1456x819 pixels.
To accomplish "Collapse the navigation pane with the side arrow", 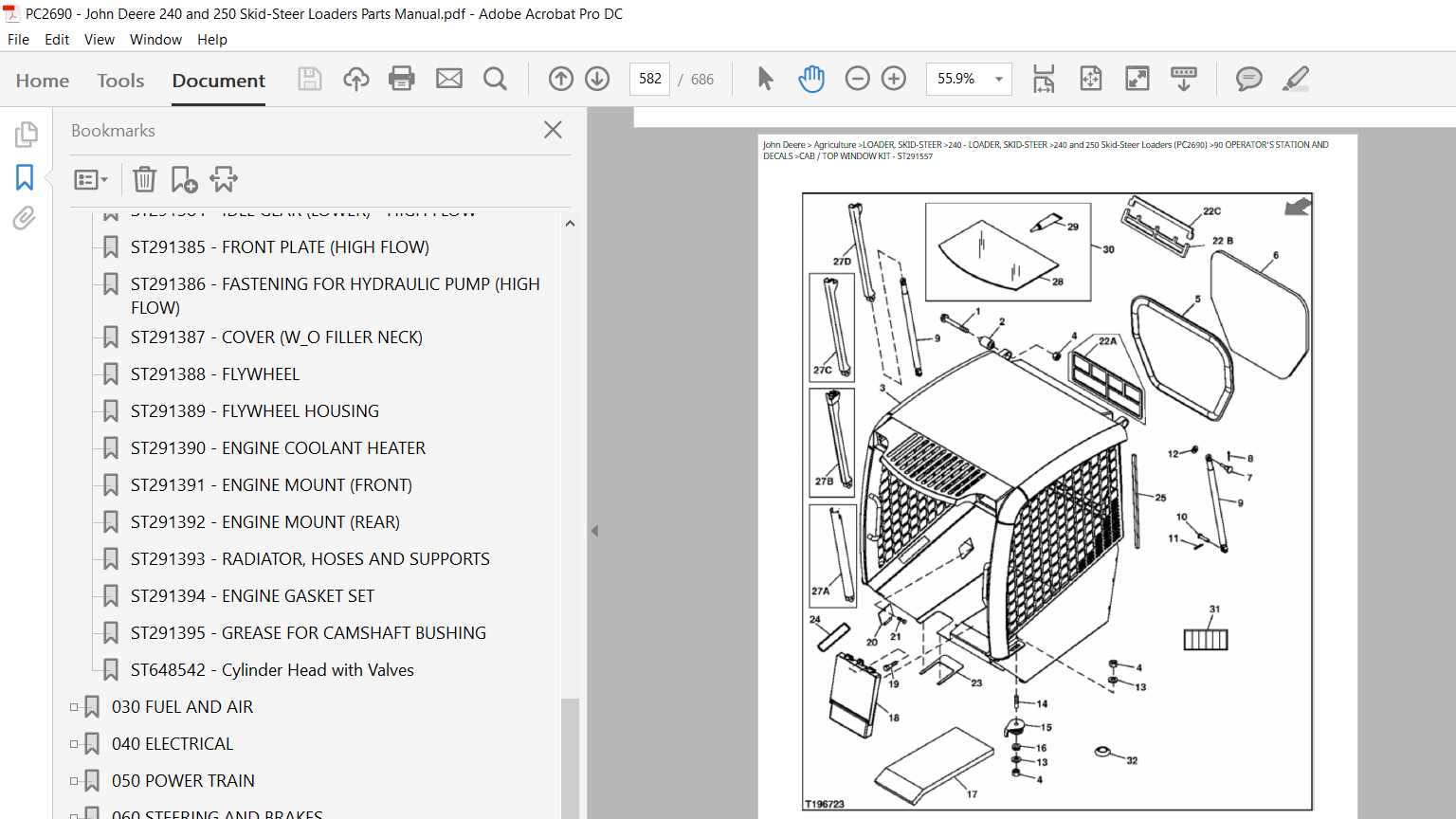I will 594,531.
